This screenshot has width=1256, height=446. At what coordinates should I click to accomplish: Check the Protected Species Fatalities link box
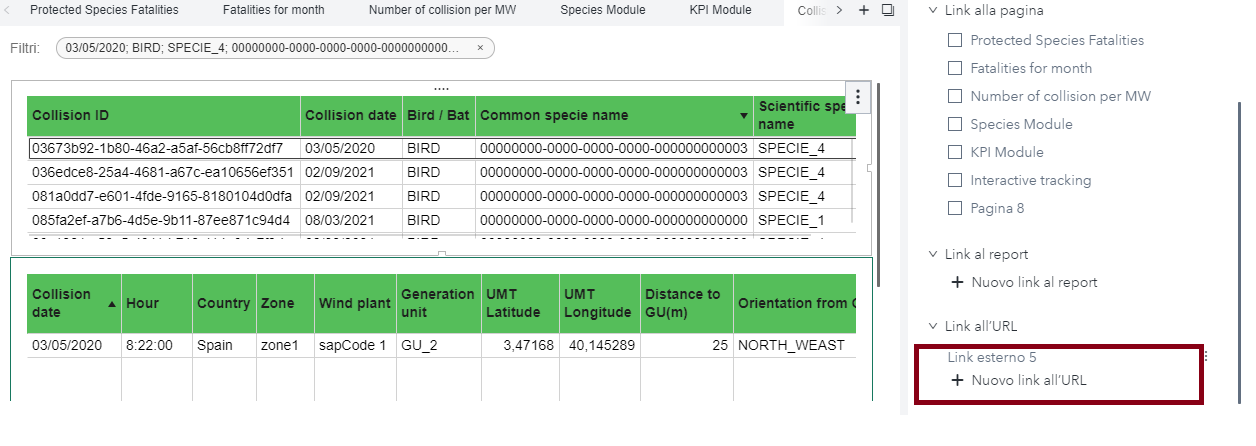point(955,40)
